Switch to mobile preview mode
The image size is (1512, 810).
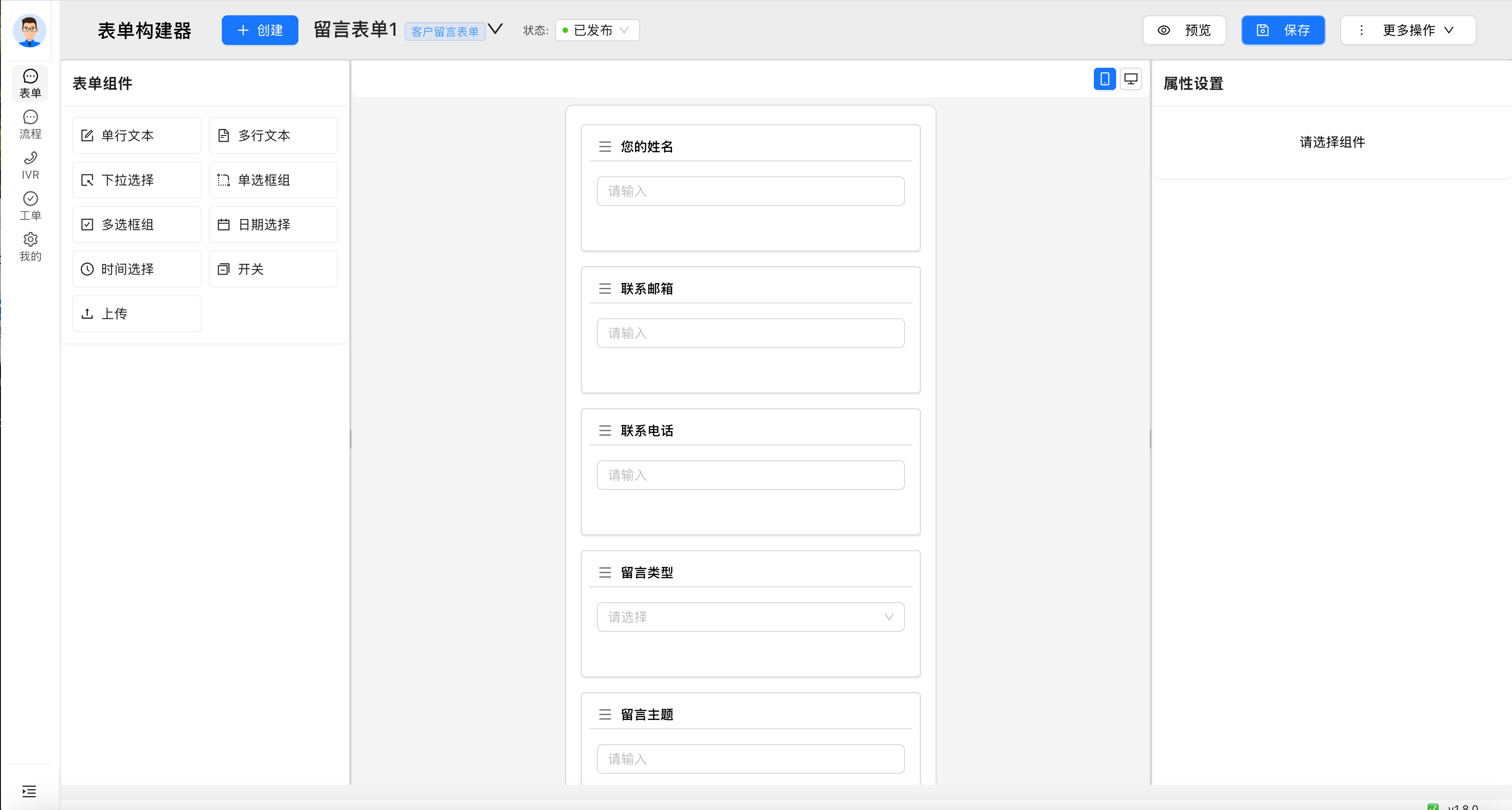[1104, 78]
